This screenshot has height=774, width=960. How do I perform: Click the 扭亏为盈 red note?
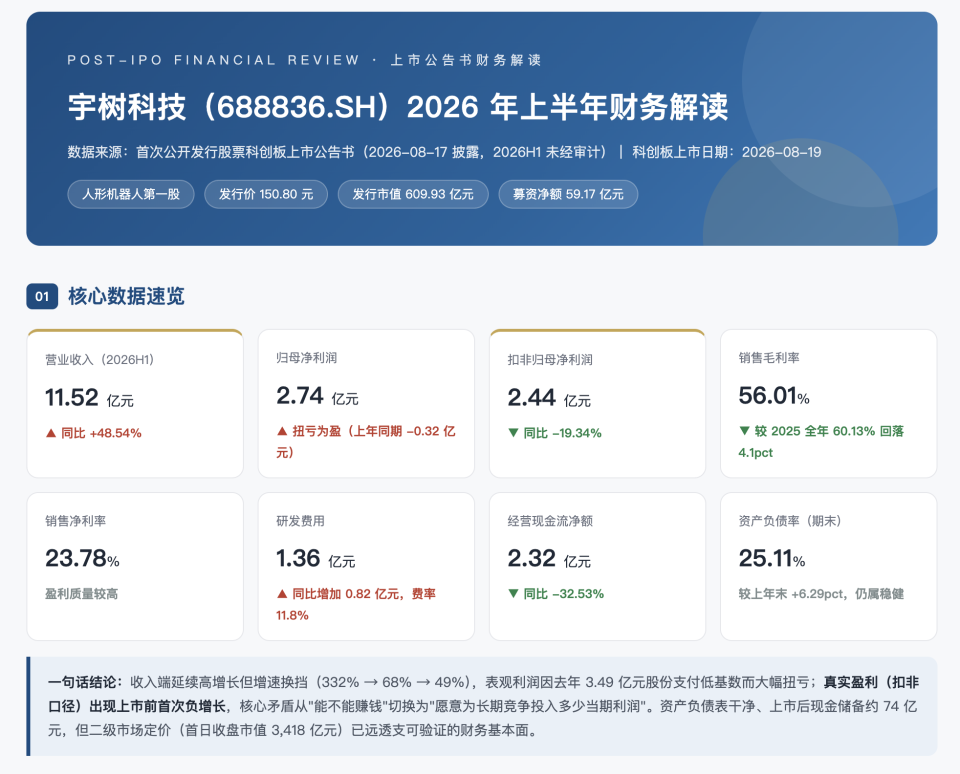click(x=366, y=441)
